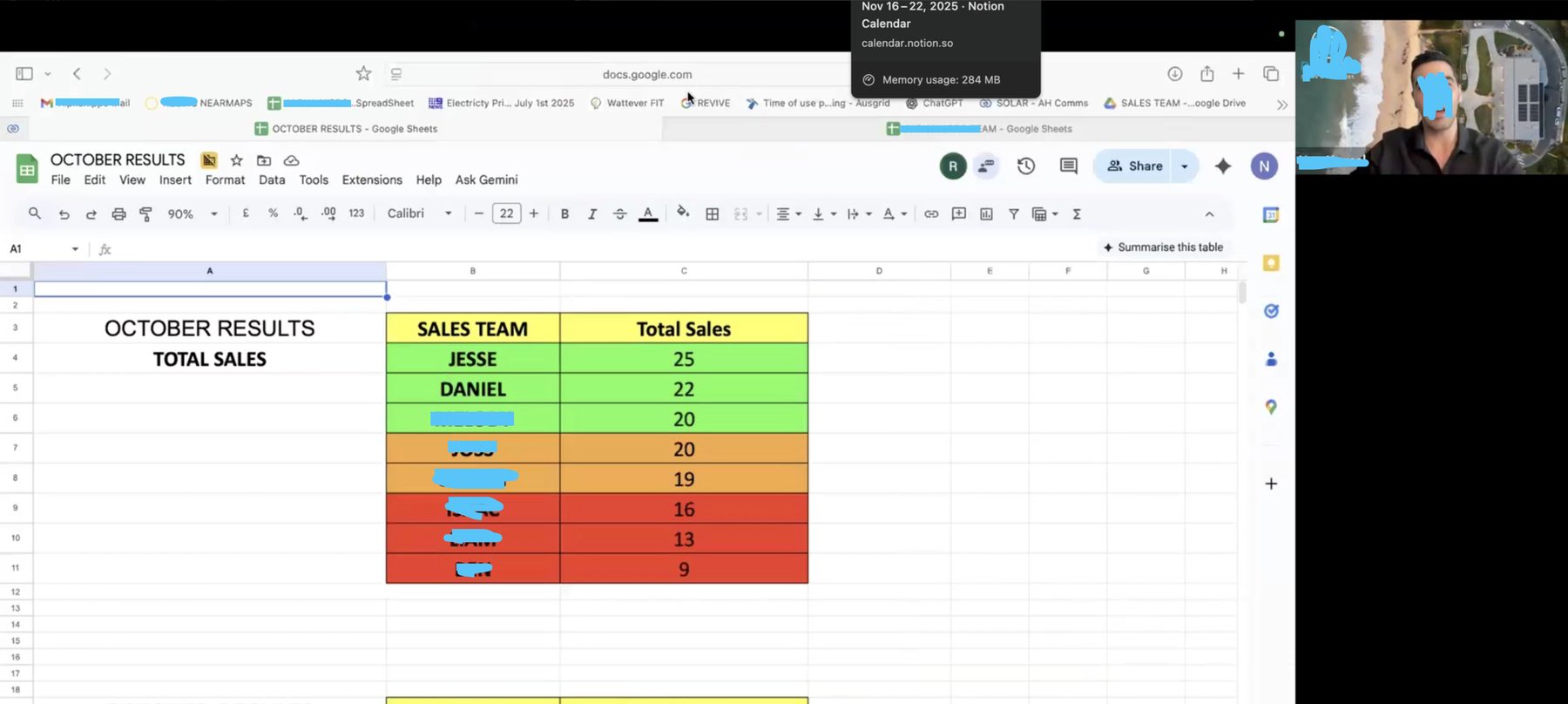
Task: Click the font size field
Action: point(507,214)
